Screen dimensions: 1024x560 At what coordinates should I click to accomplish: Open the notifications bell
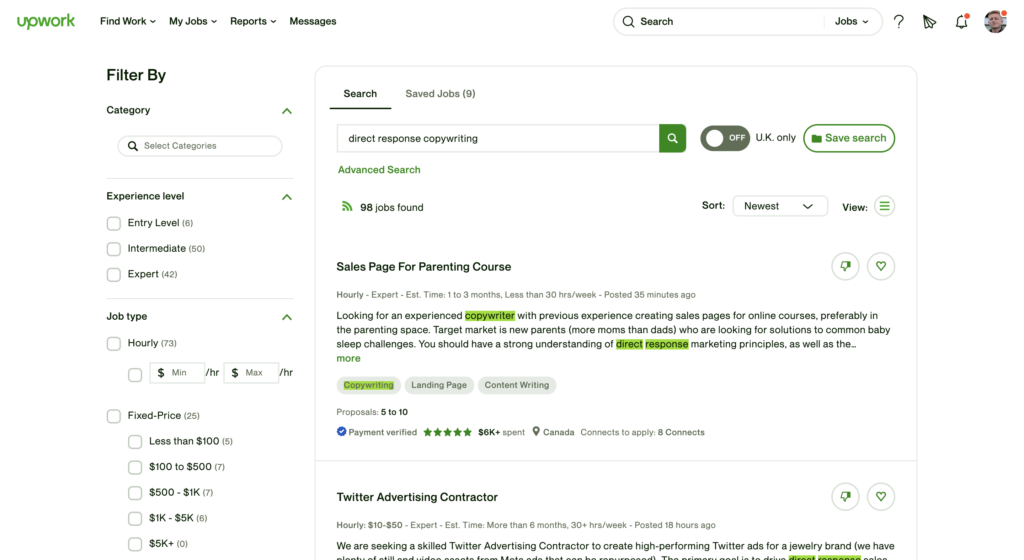(961, 21)
